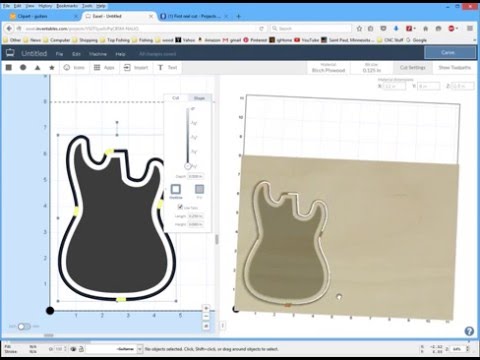Open Easel's Help menu

coord(120,54)
